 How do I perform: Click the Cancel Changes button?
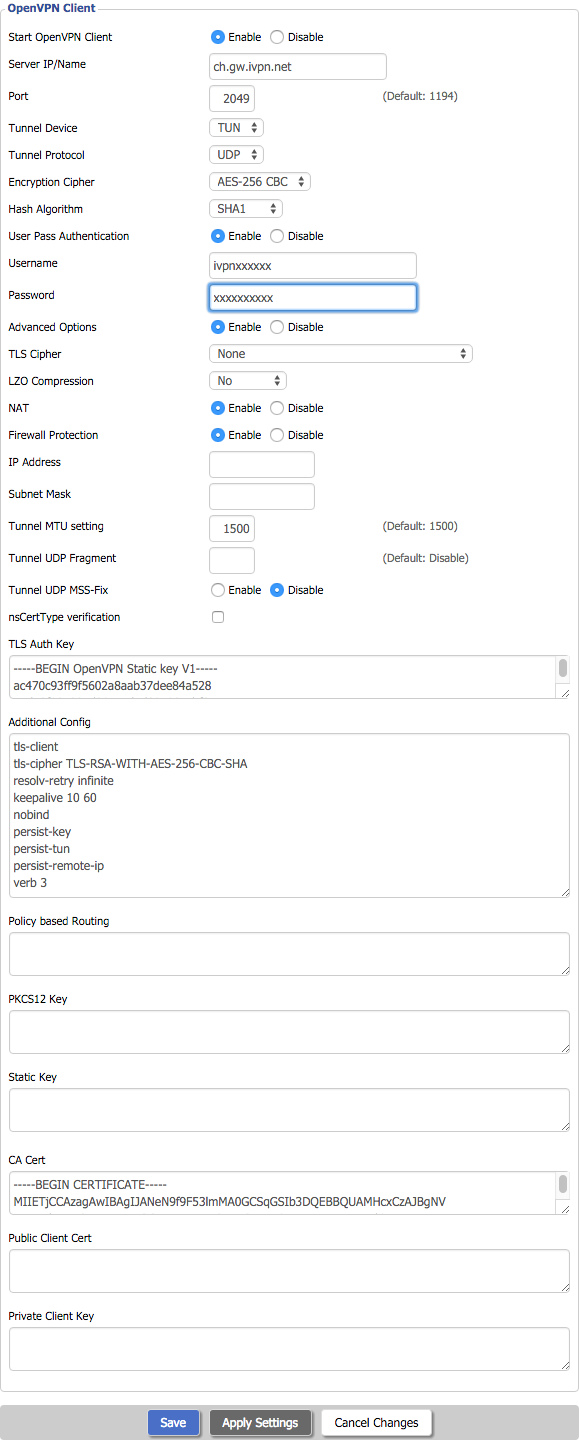coord(376,1423)
